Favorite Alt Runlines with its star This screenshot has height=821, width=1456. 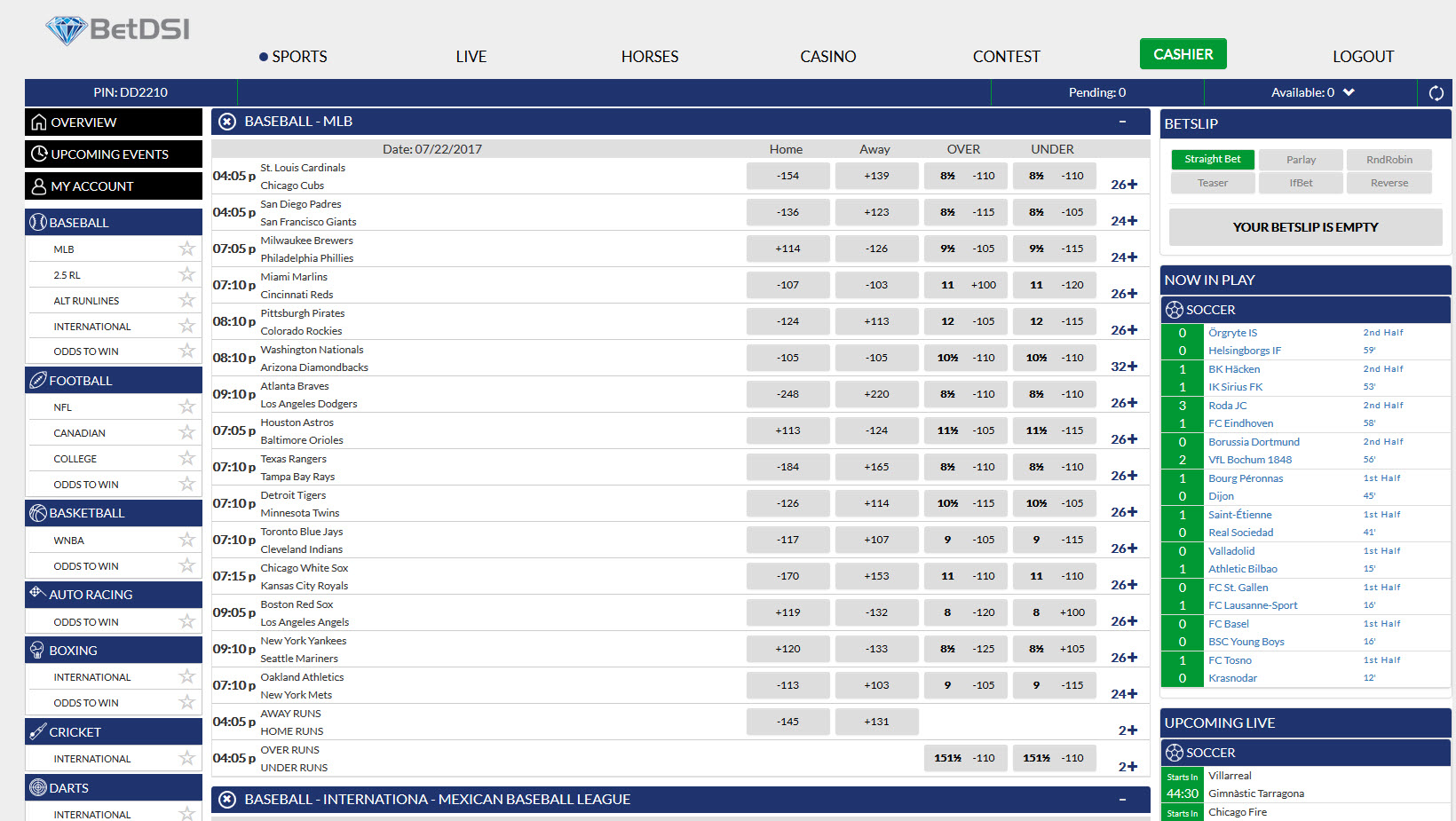(x=186, y=300)
